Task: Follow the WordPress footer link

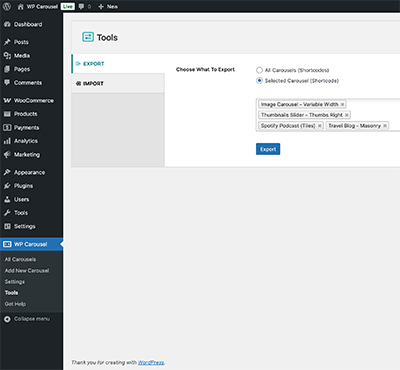Action: (151, 362)
